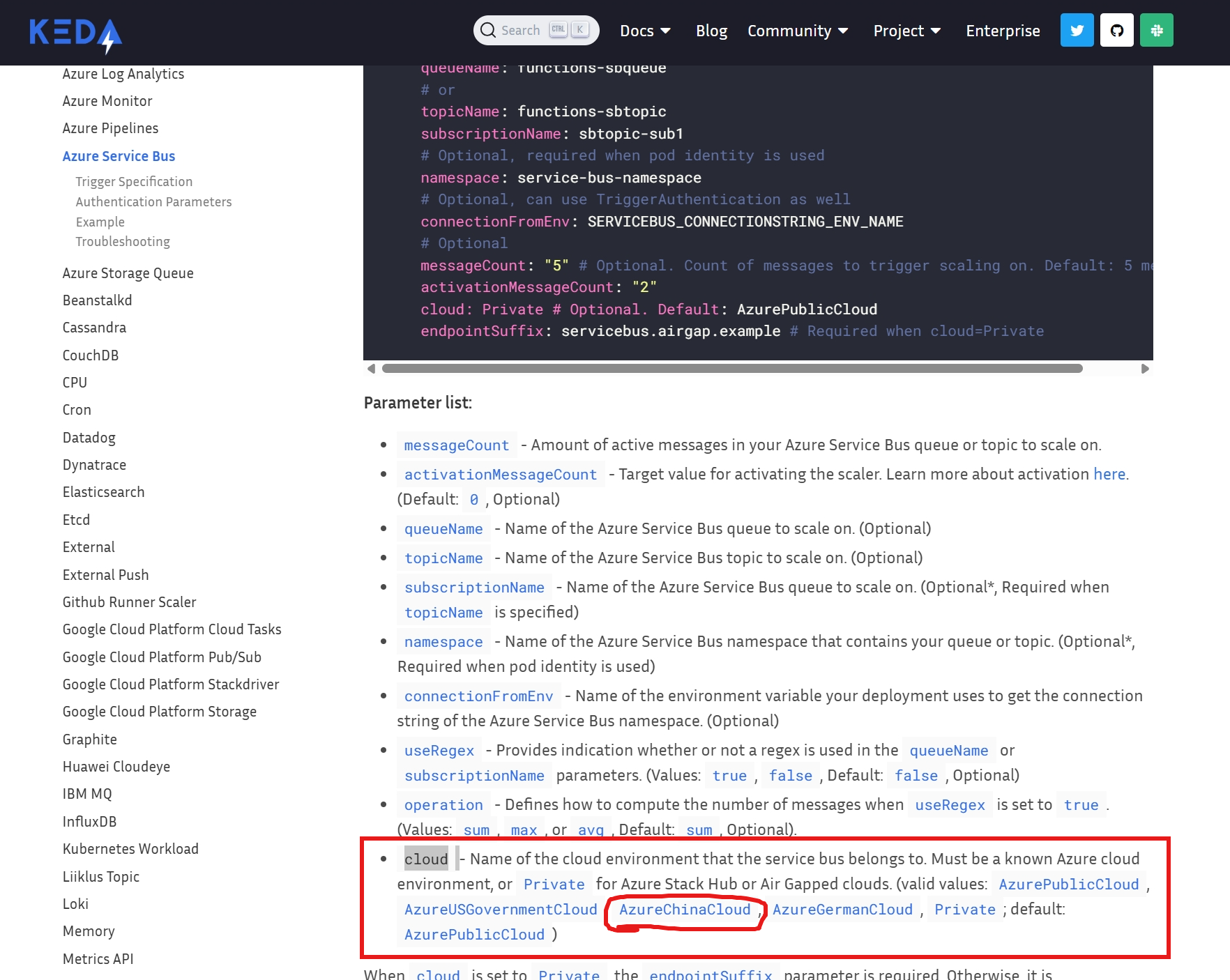Expand the Community dropdown menu

798,31
